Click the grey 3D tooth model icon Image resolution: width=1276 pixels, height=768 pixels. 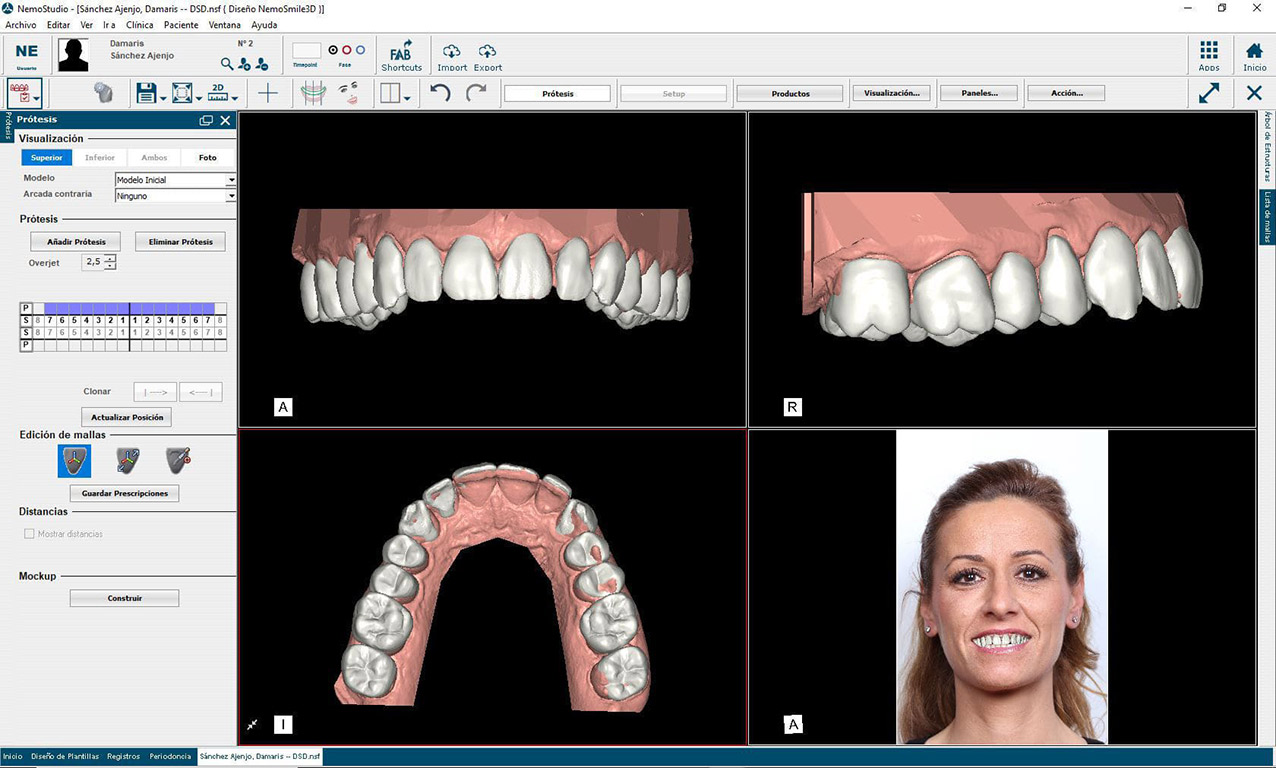[x=103, y=93]
